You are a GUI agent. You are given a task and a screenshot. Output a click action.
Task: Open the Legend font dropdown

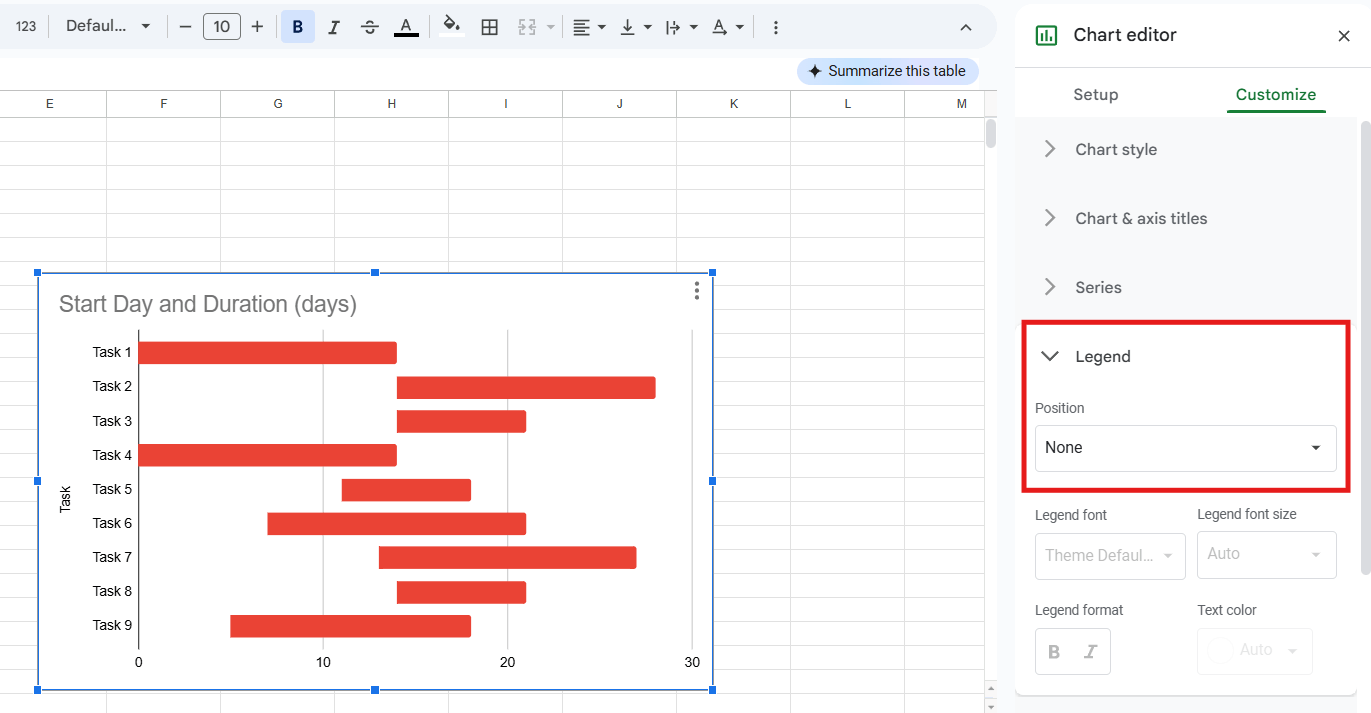[1110, 556]
